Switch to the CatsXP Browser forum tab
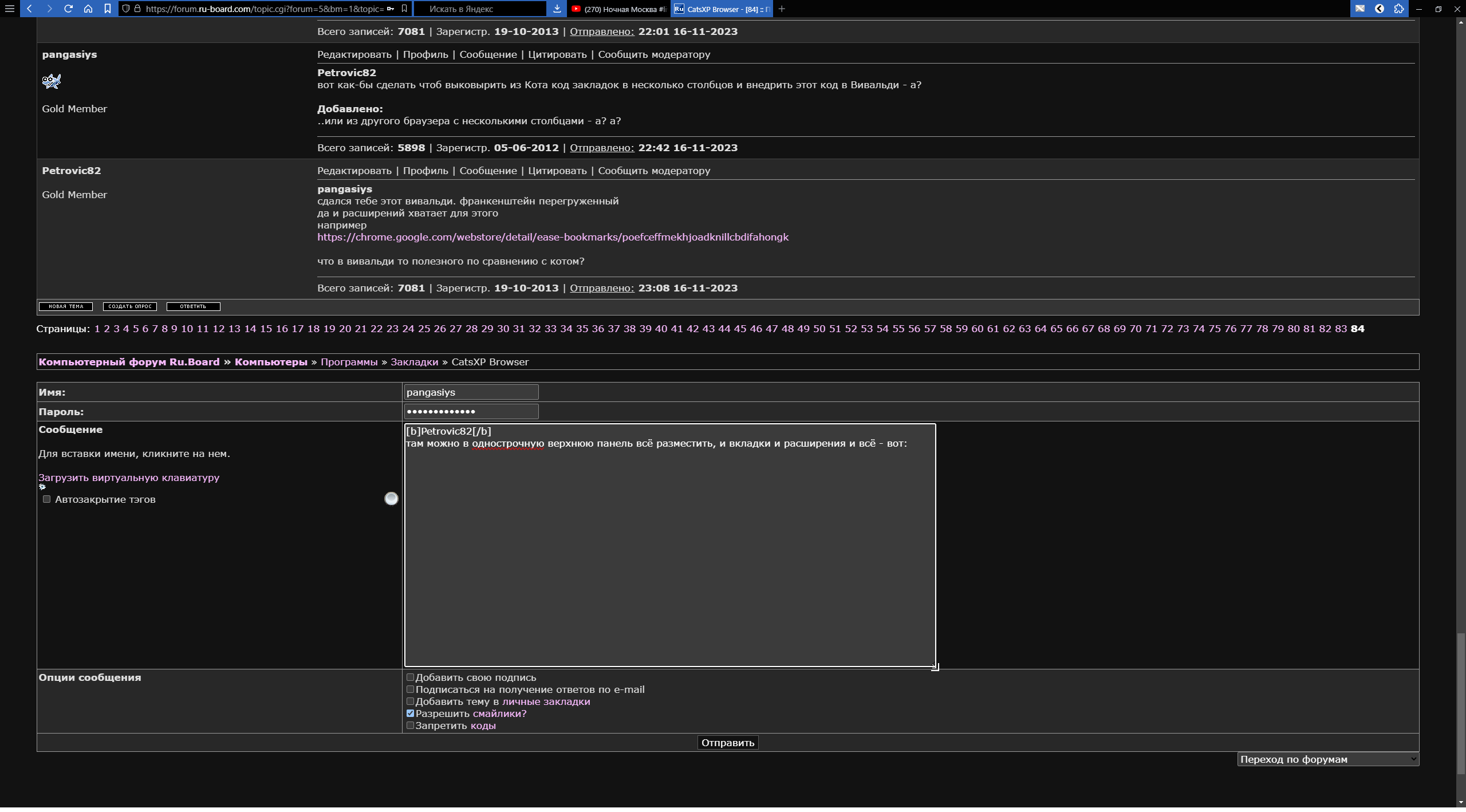The width and height of the screenshot is (1466, 812). pos(722,9)
